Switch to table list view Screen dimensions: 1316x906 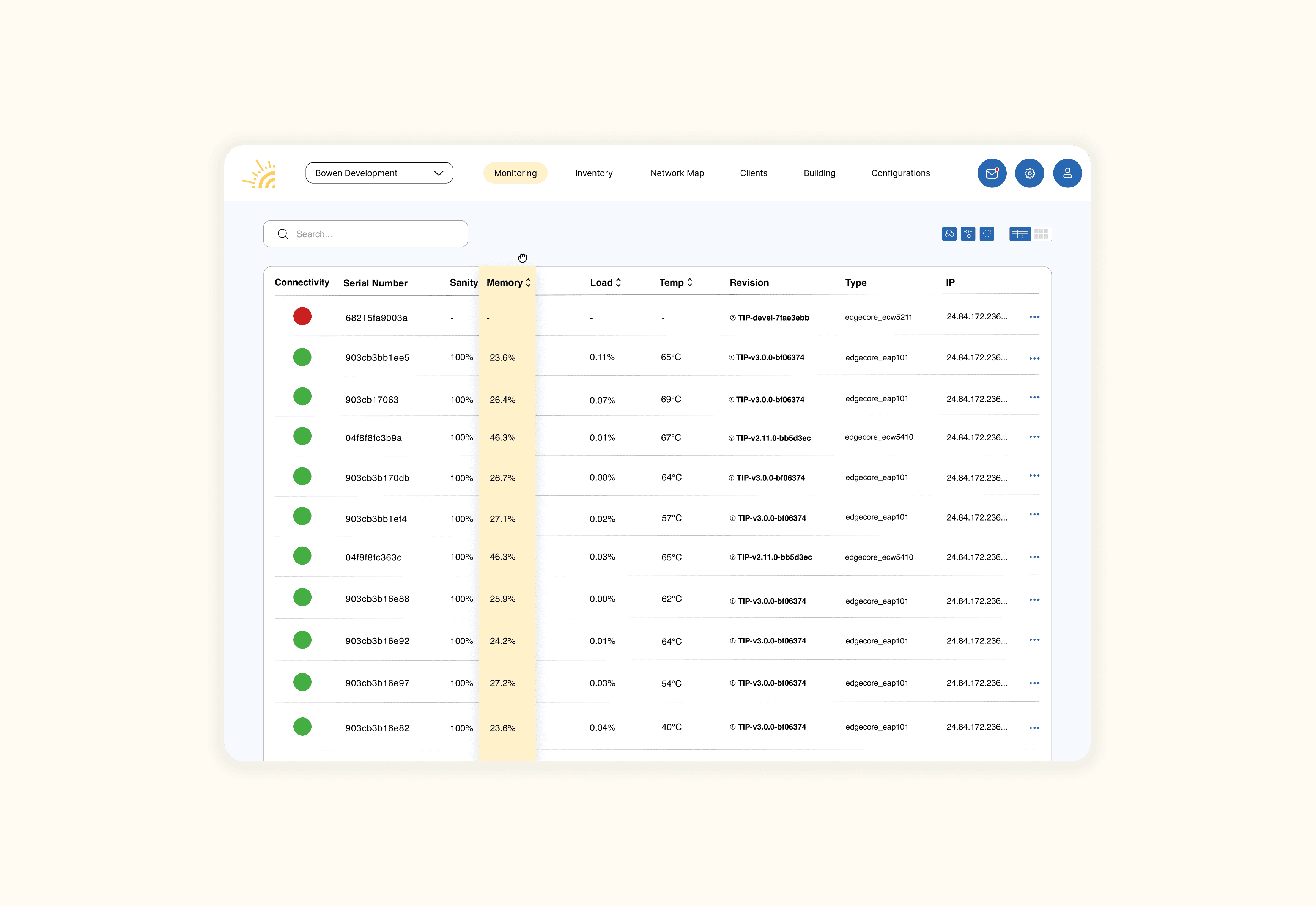(1020, 234)
